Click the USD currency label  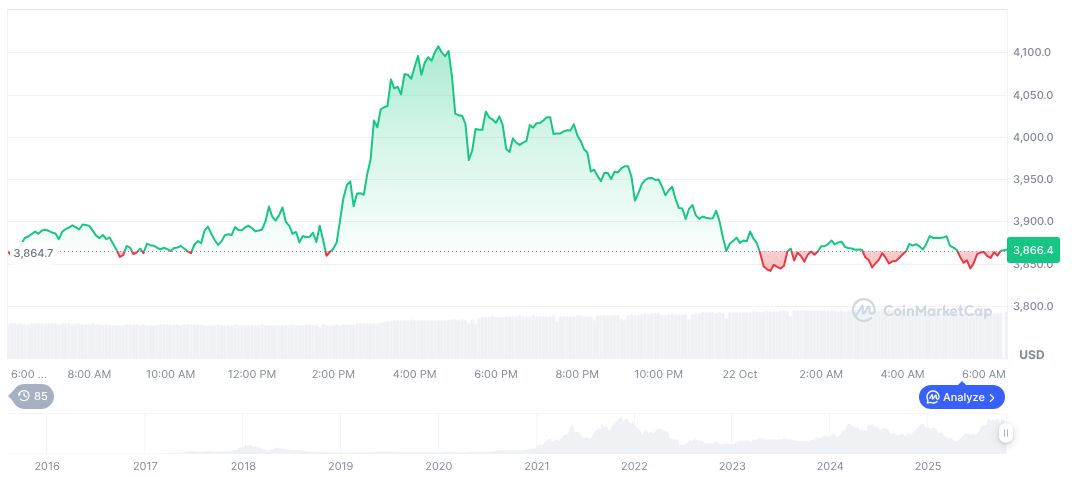[x=1031, y=355]
